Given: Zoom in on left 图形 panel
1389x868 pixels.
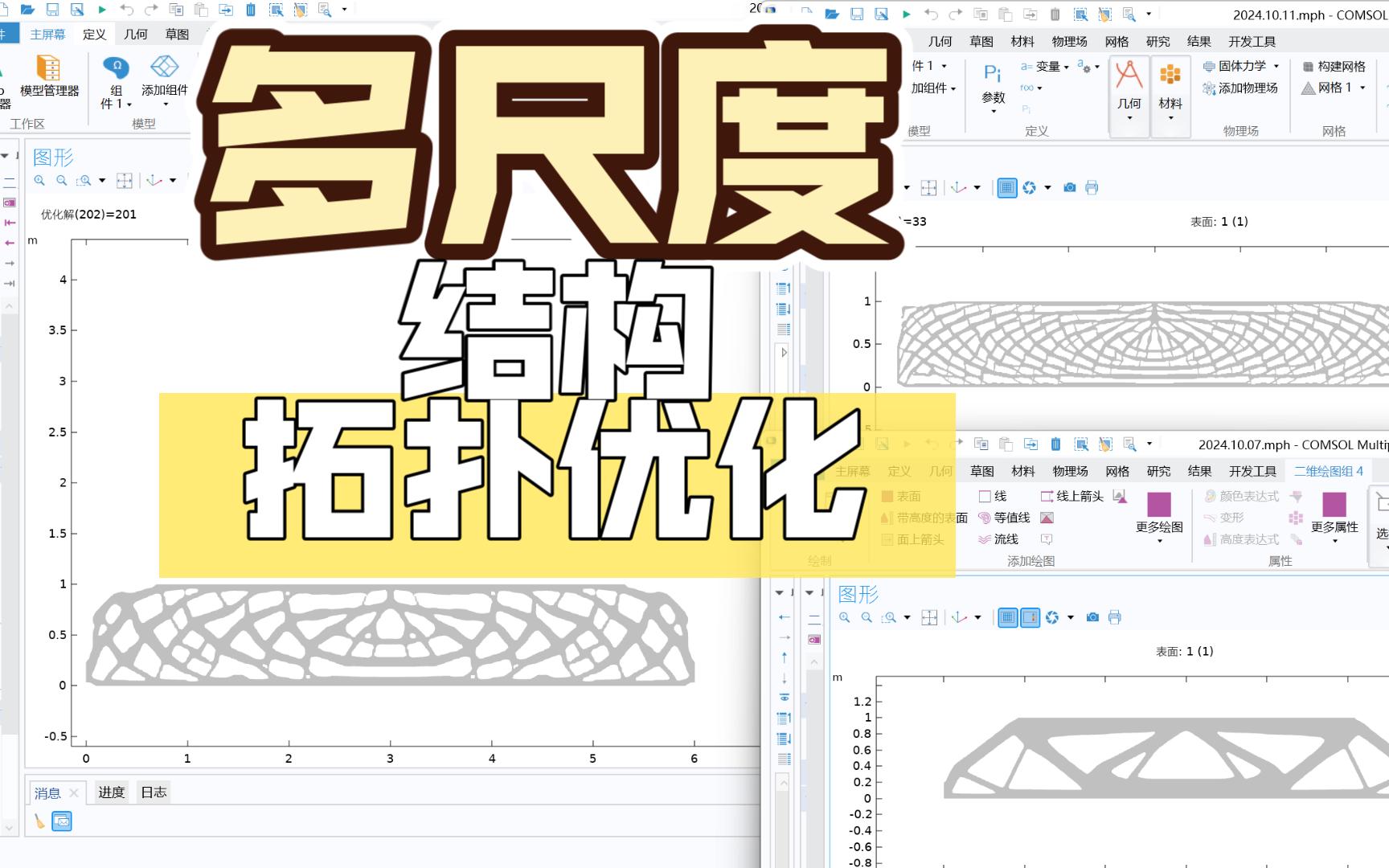Looking at the screenshot, I should [39, 181].
